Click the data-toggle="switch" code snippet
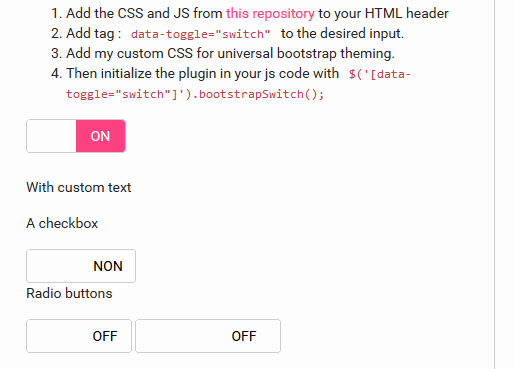Screen dimensions: 514x369 200,34
